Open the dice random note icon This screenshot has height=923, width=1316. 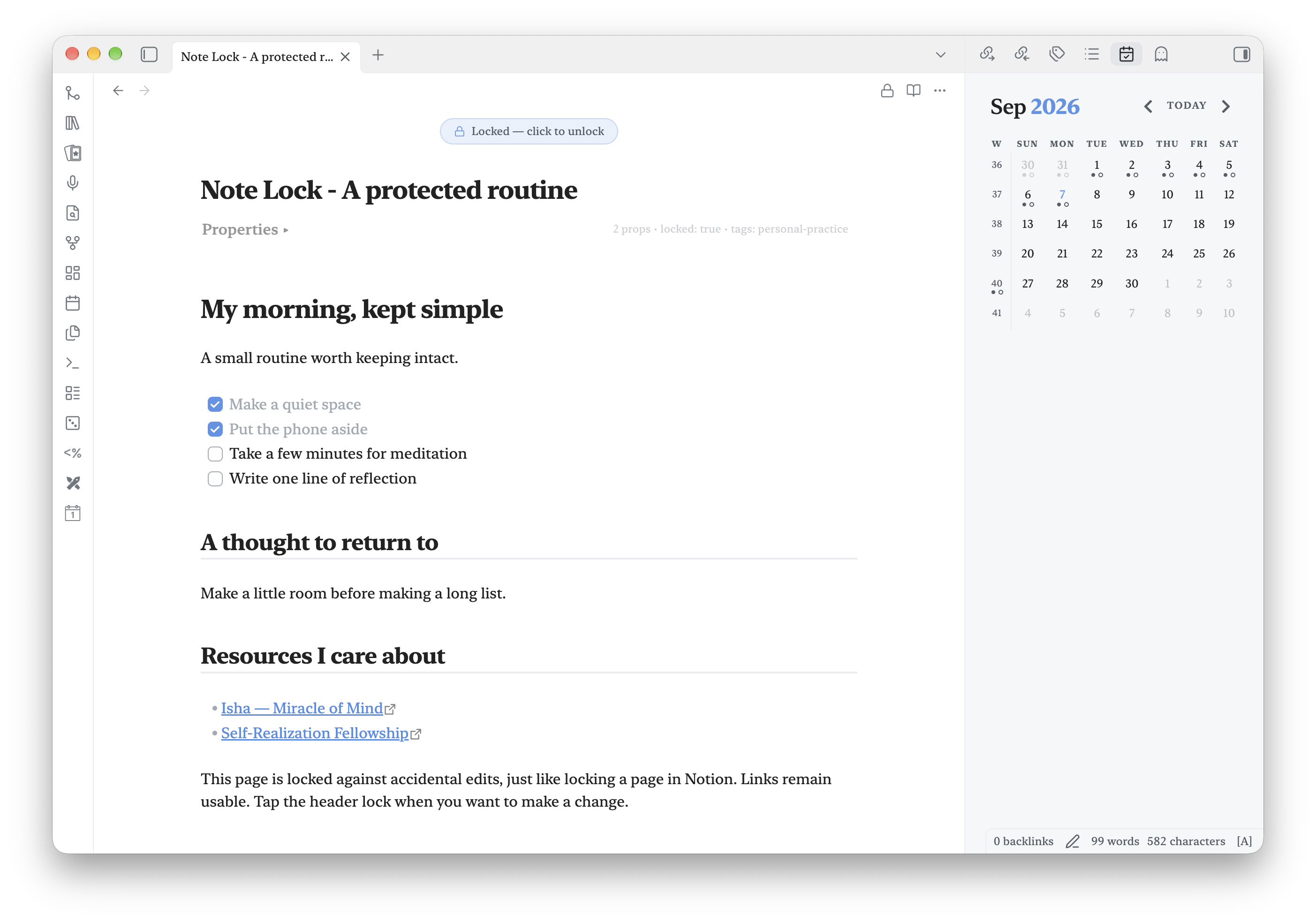point(73,423)
